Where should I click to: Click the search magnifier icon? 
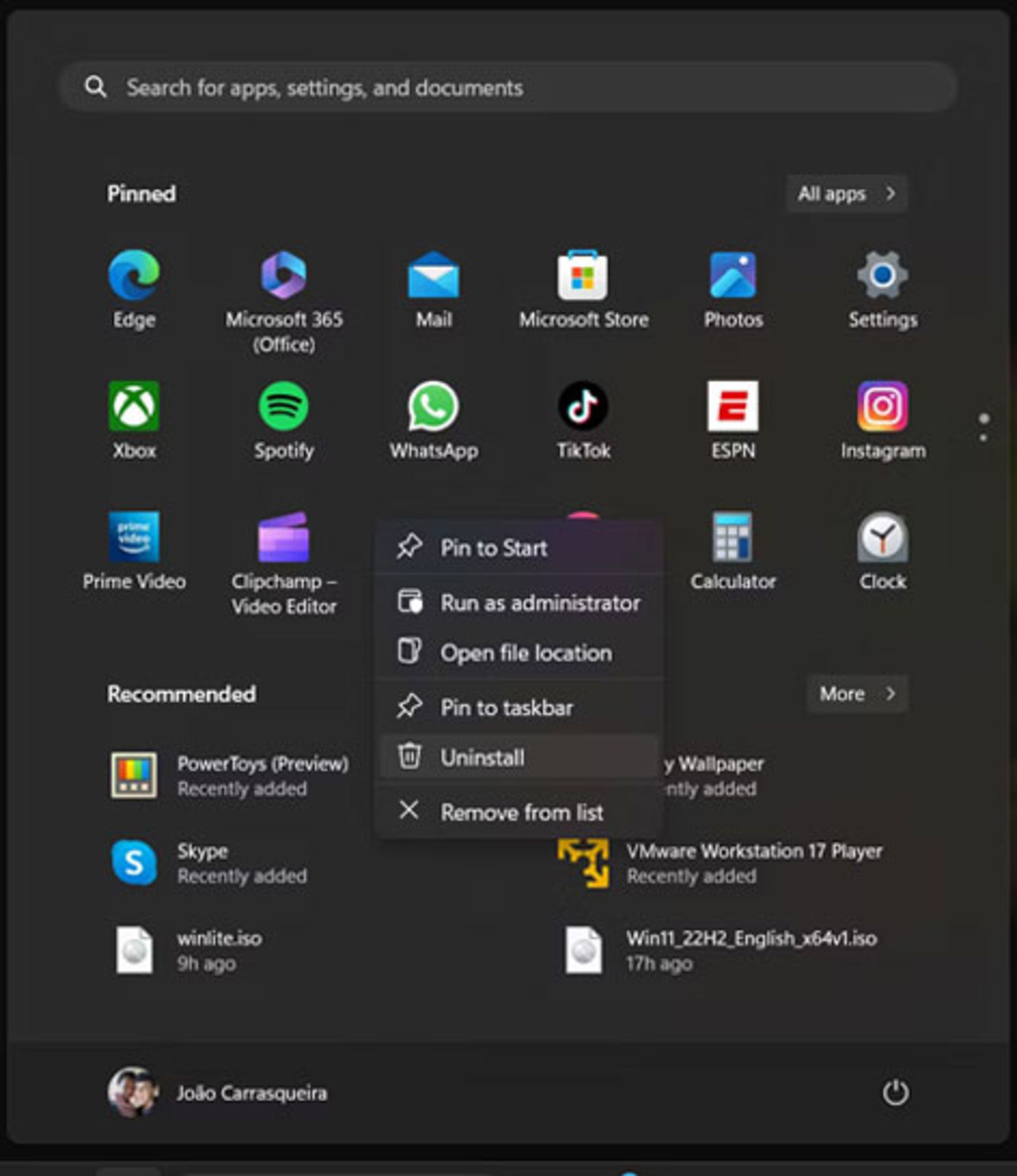(x=95, y=87)
